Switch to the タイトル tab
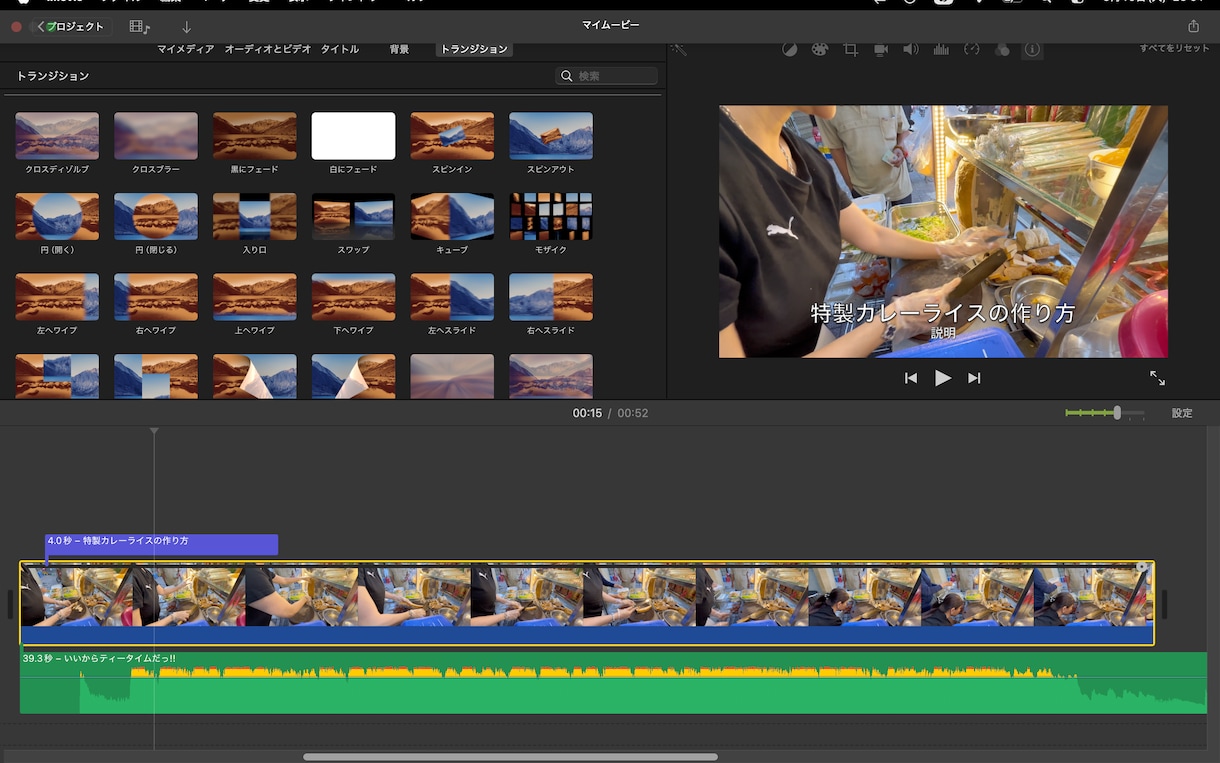 pyautogui.click(x=340, y=49)
